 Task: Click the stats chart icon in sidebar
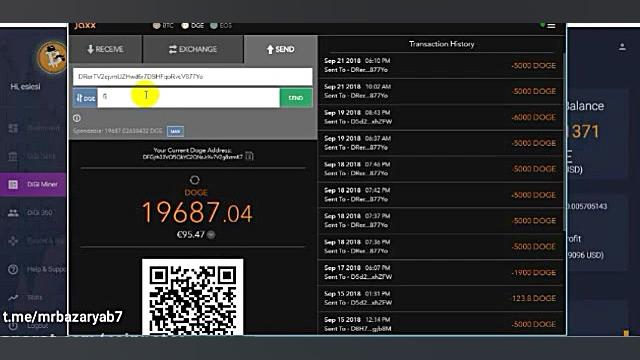[13, 298]
